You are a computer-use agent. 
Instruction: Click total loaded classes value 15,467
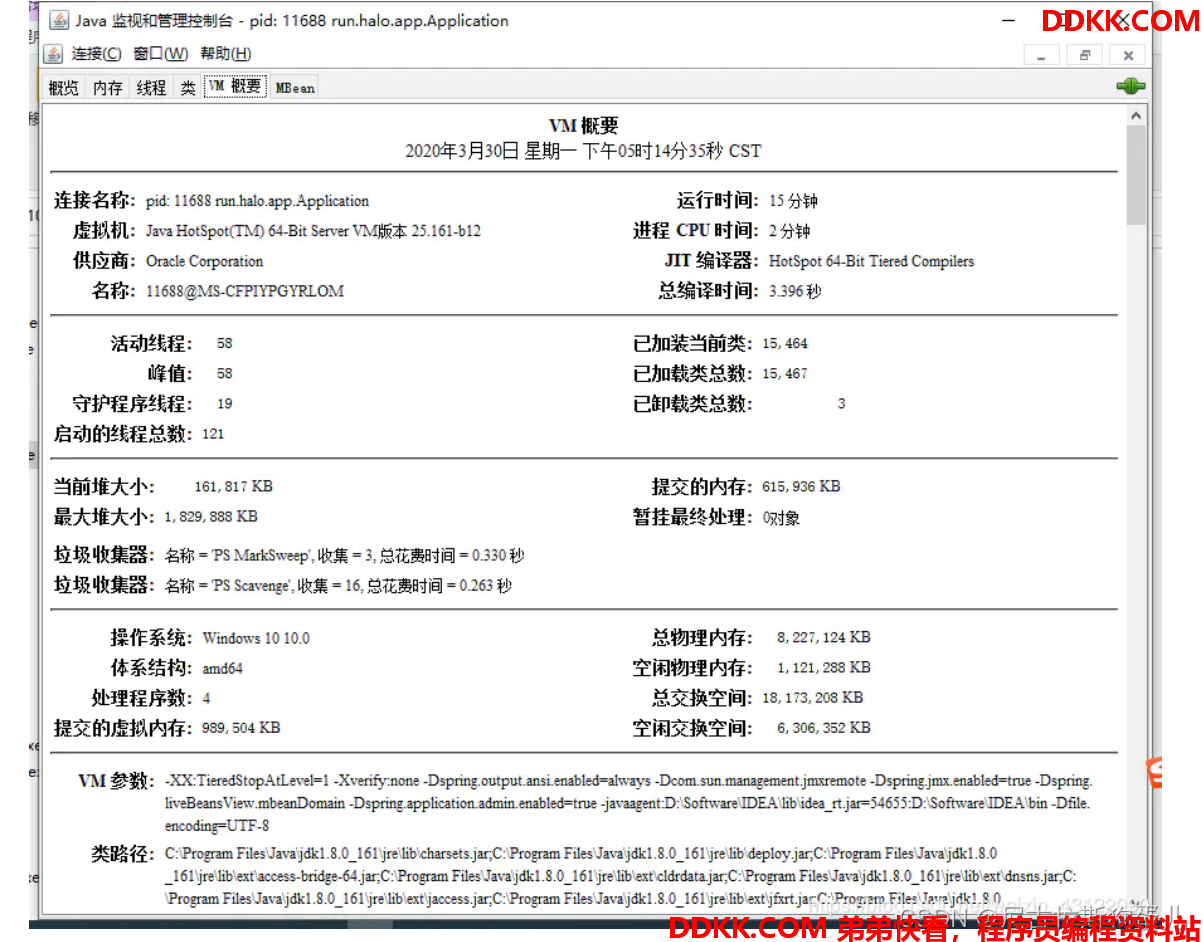785,374
